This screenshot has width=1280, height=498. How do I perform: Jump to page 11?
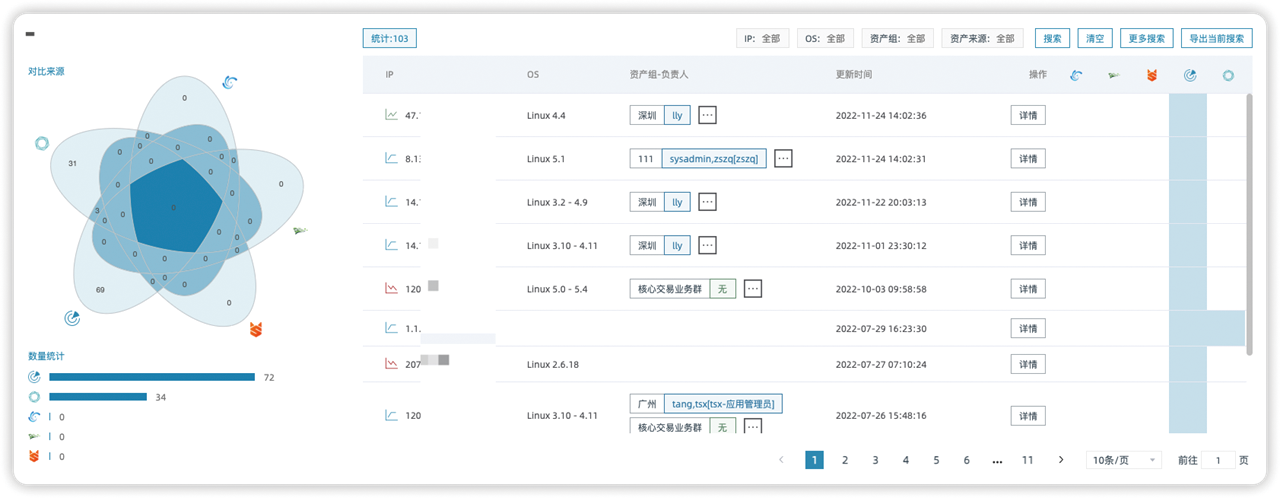pos(1027,460)
